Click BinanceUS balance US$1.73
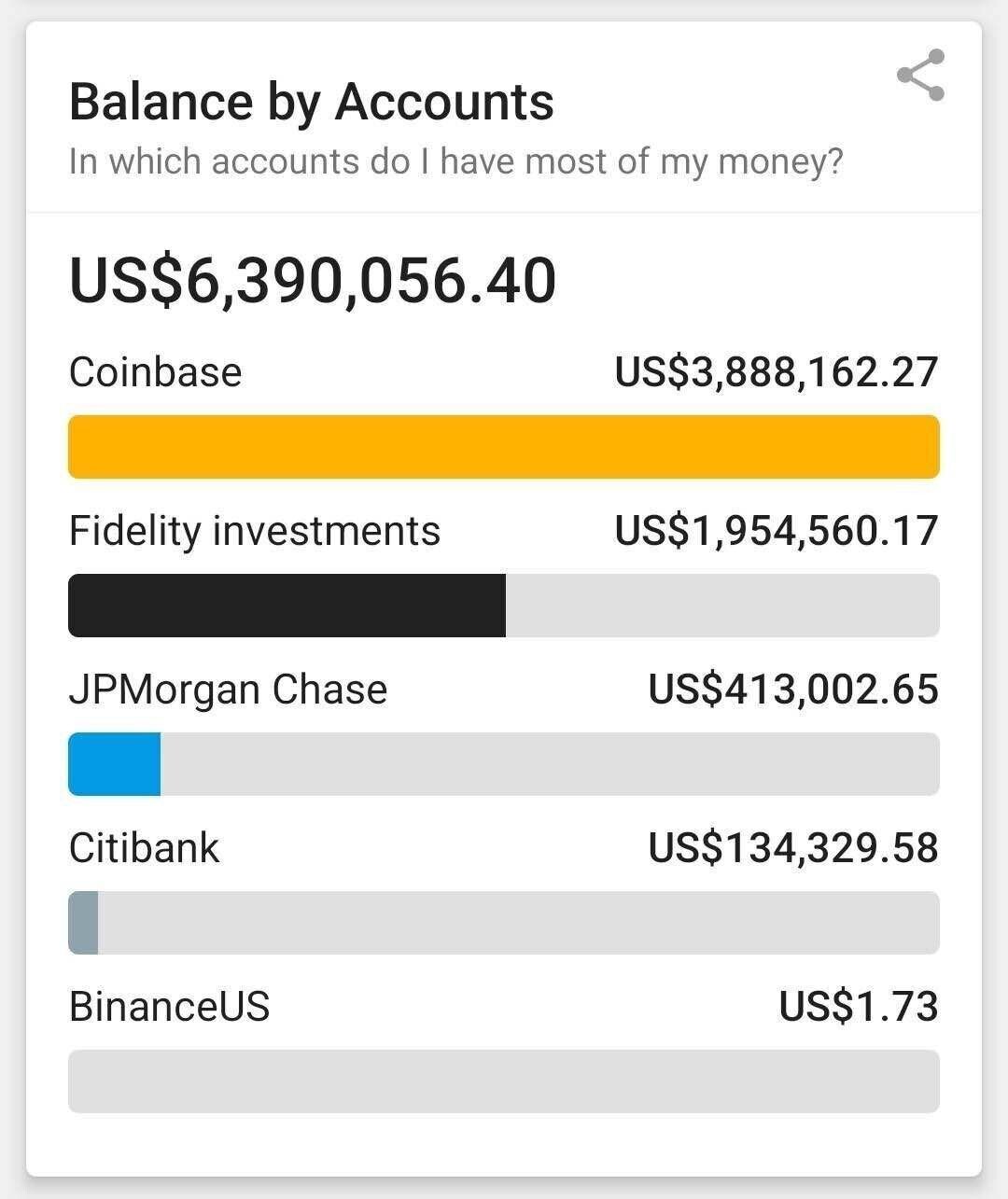Viewport: 1008px width, 1199px height. [859, 1007]
